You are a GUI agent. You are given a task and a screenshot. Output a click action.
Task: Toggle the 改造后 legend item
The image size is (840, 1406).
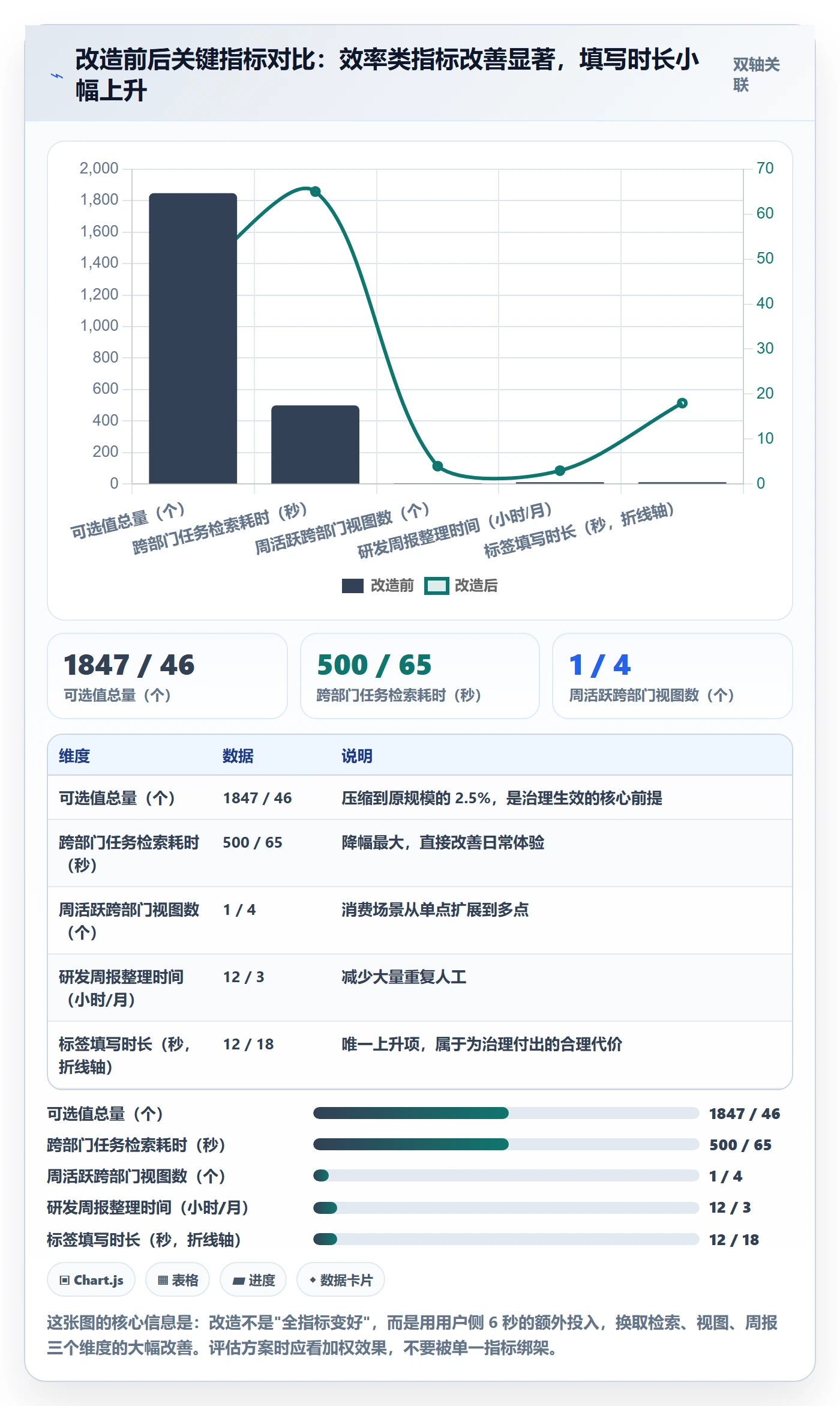click(461, 585)
